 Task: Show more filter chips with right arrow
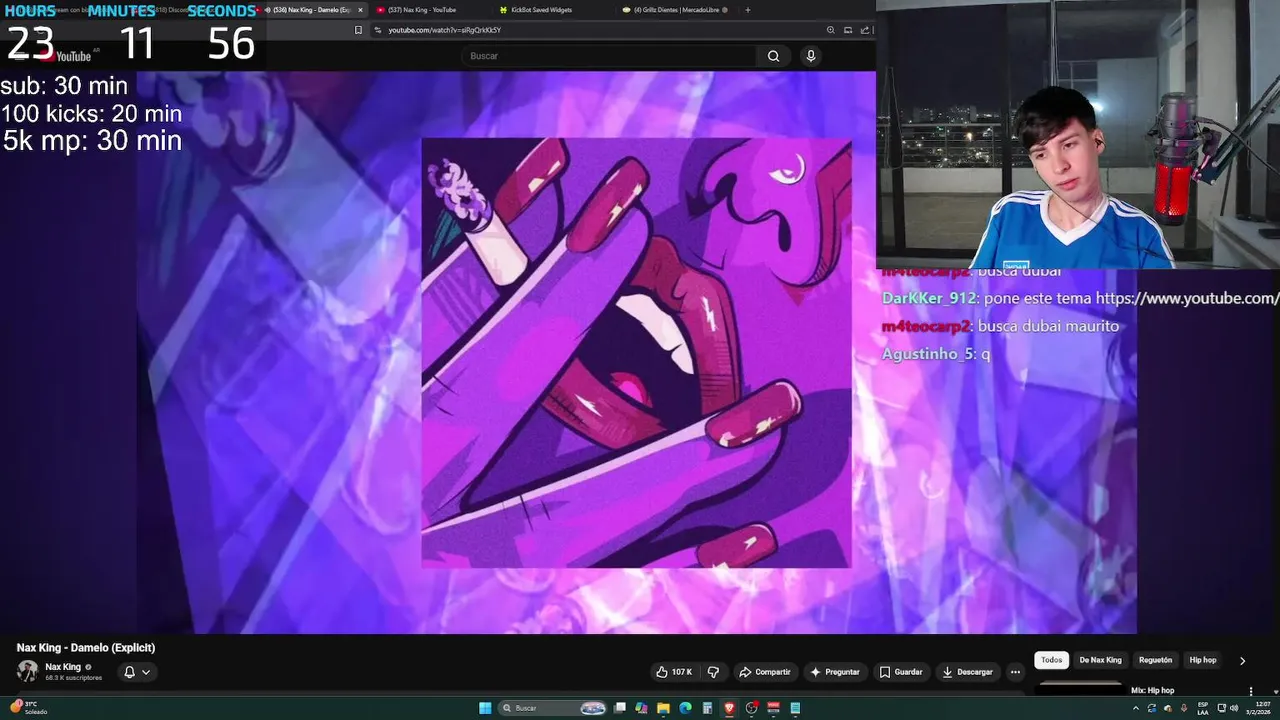tap(1242, 661)
